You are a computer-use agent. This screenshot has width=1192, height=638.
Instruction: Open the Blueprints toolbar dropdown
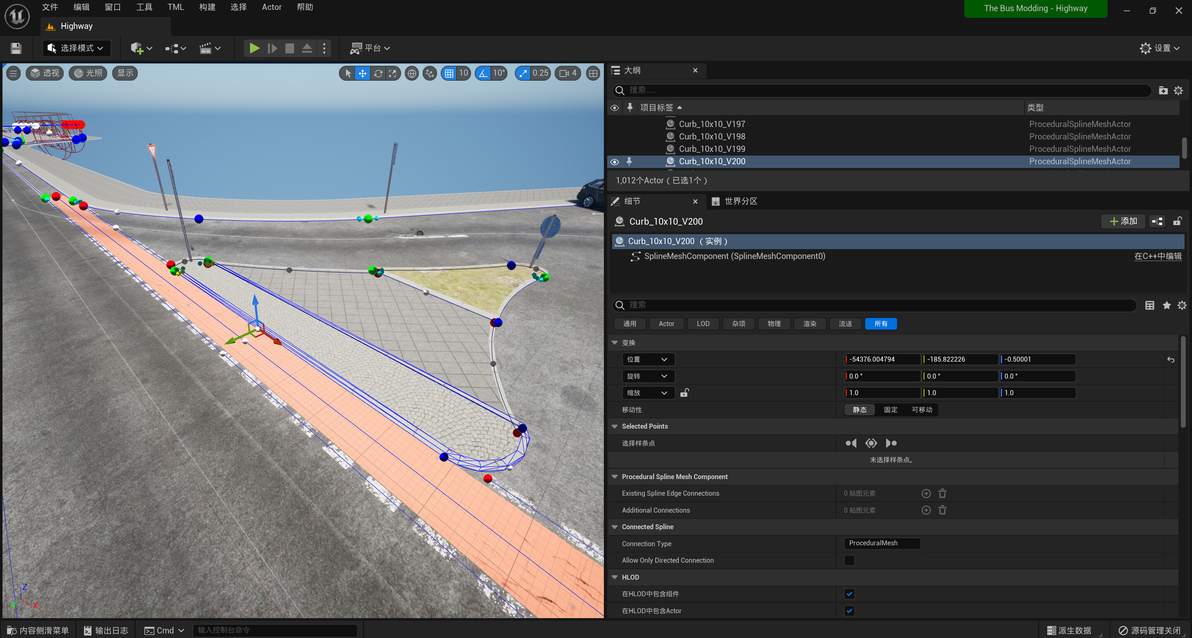tap(176, 48)
